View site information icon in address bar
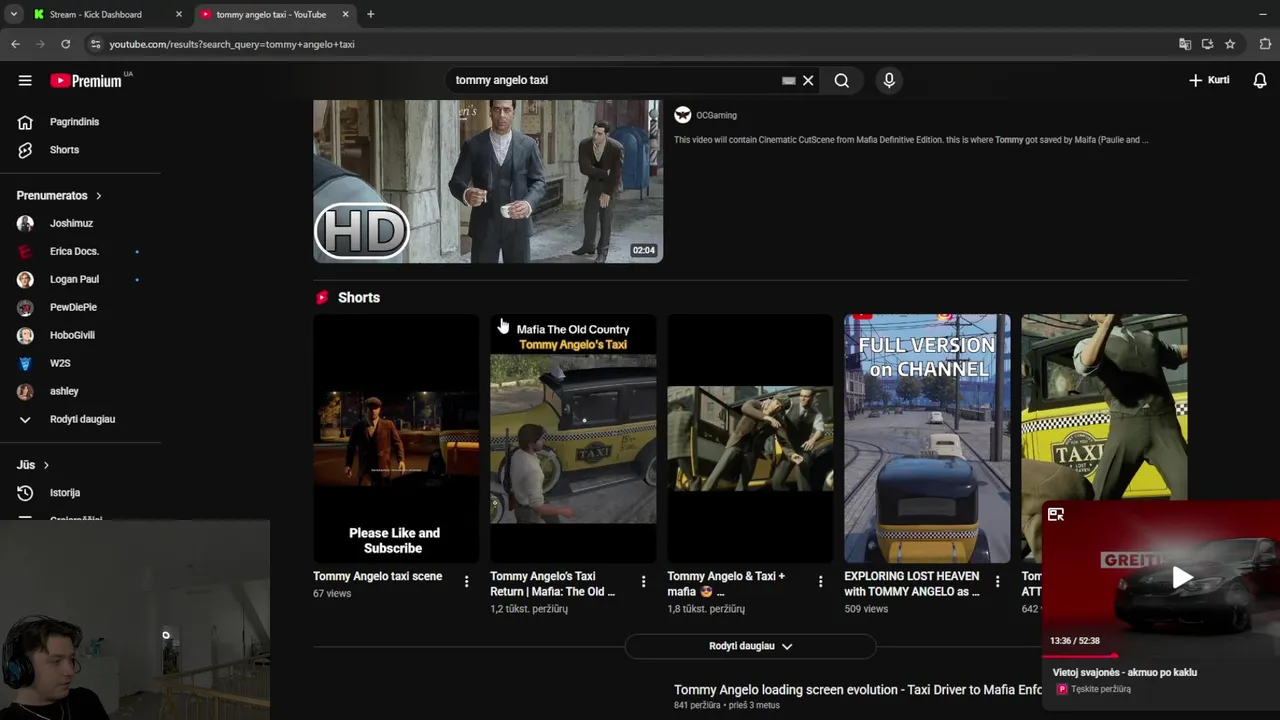This screenshot has height=720, width=1280. (95, 44)
